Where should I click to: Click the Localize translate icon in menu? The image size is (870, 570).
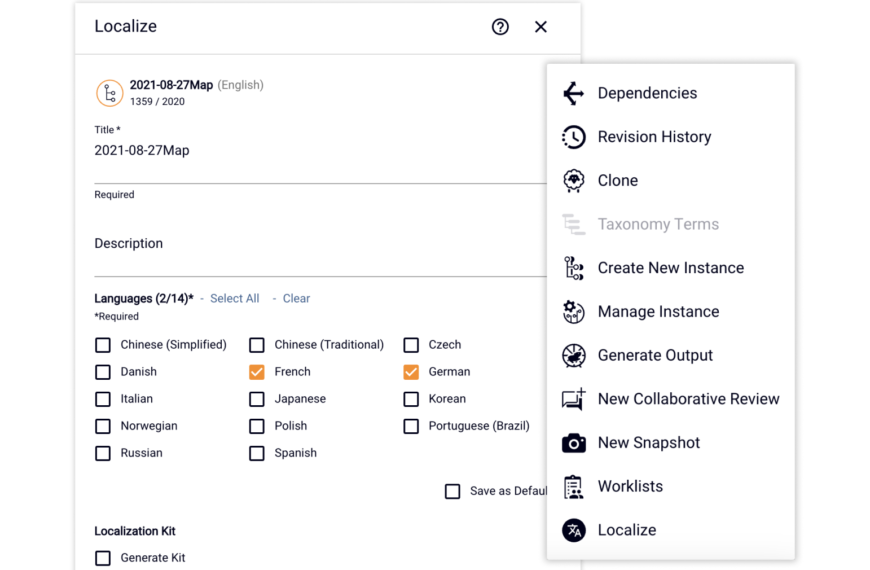(573, 531)
